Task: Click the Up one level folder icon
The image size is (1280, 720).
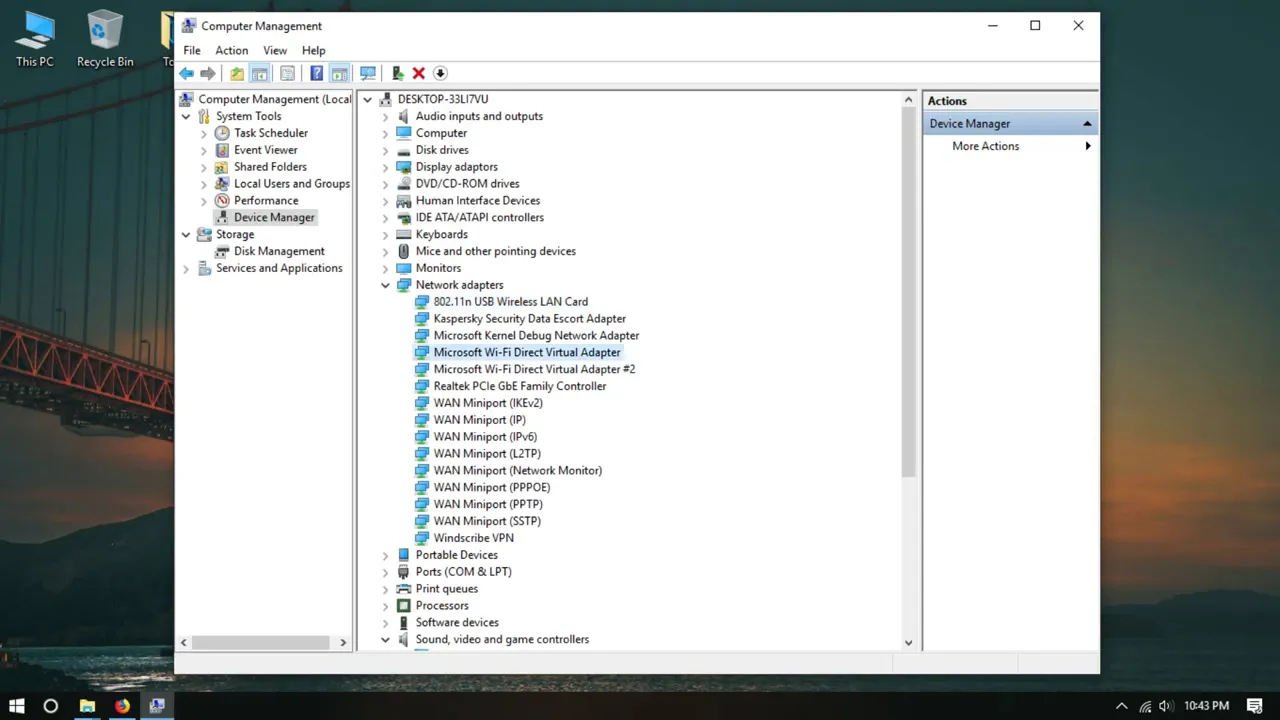Action: pos(237,73)
